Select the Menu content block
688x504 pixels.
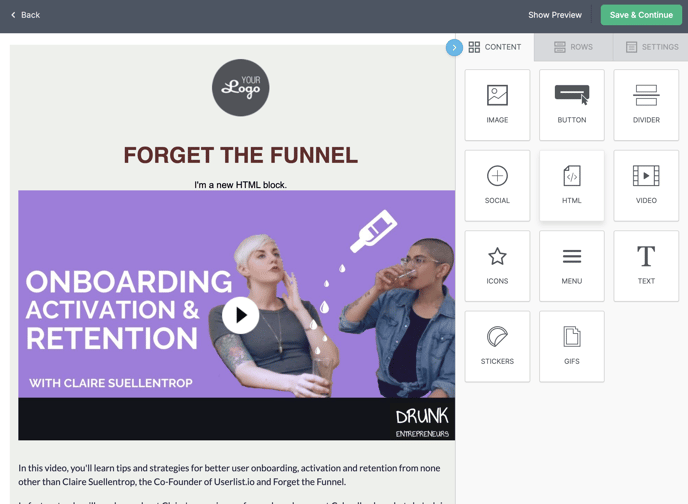[572, 266]
